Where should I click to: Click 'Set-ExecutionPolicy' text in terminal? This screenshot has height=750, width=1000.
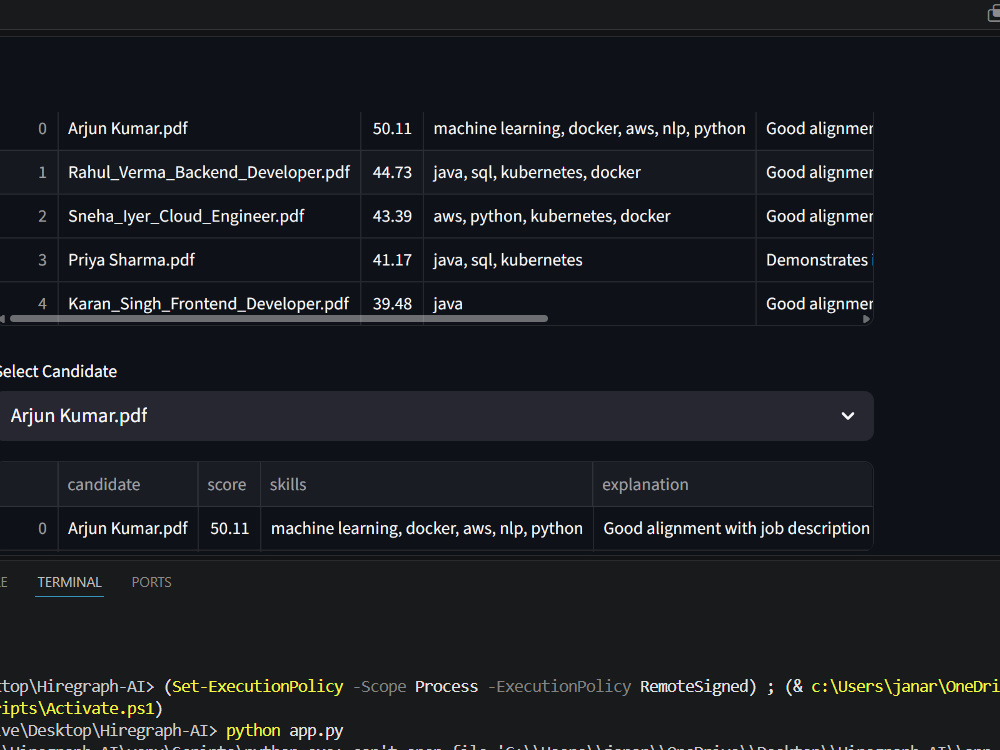click(258, 687)
